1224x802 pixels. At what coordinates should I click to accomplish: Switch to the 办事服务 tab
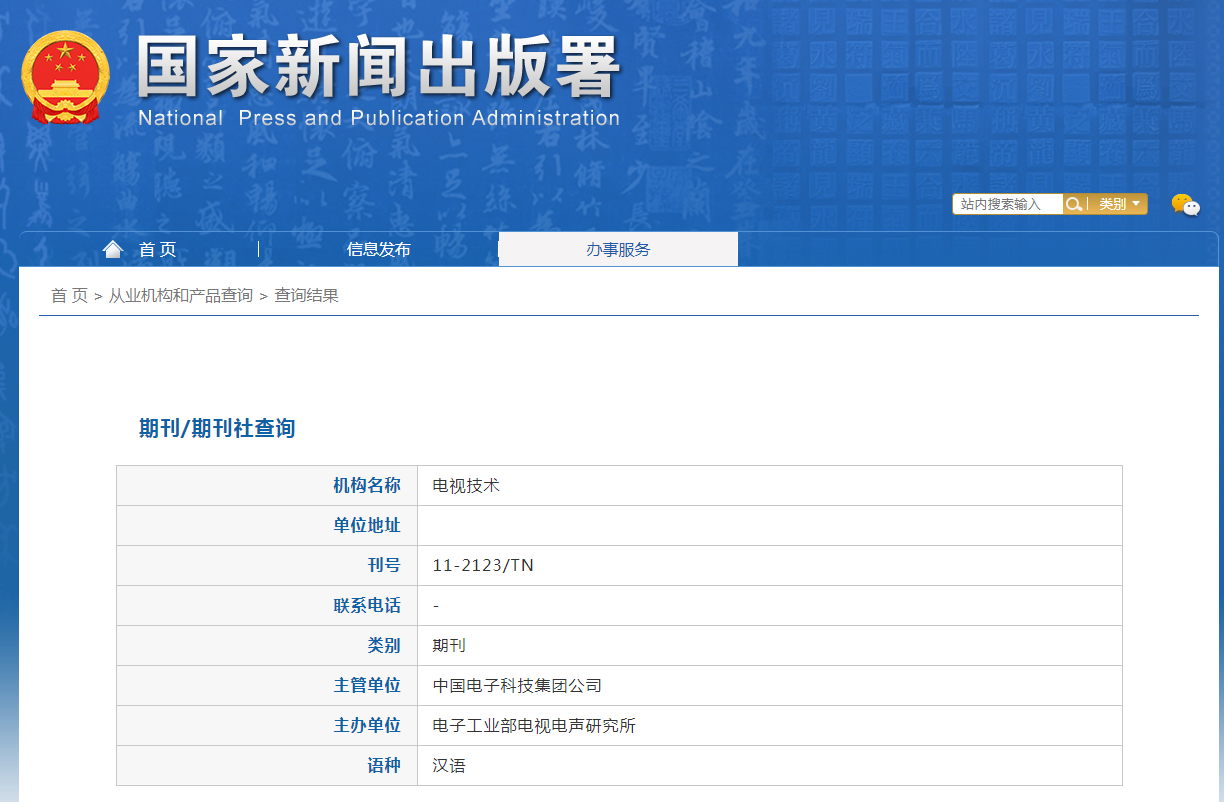point(618,250)
